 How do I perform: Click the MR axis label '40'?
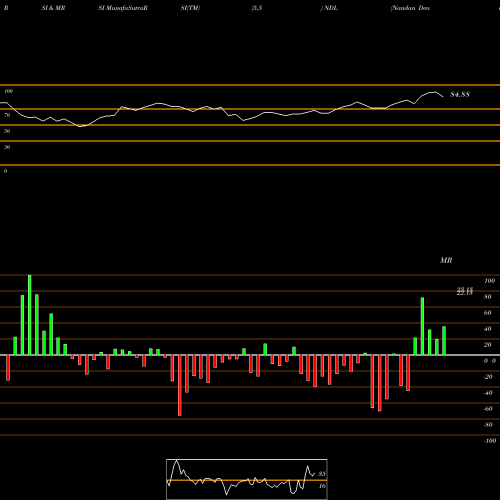pos(488,329)
